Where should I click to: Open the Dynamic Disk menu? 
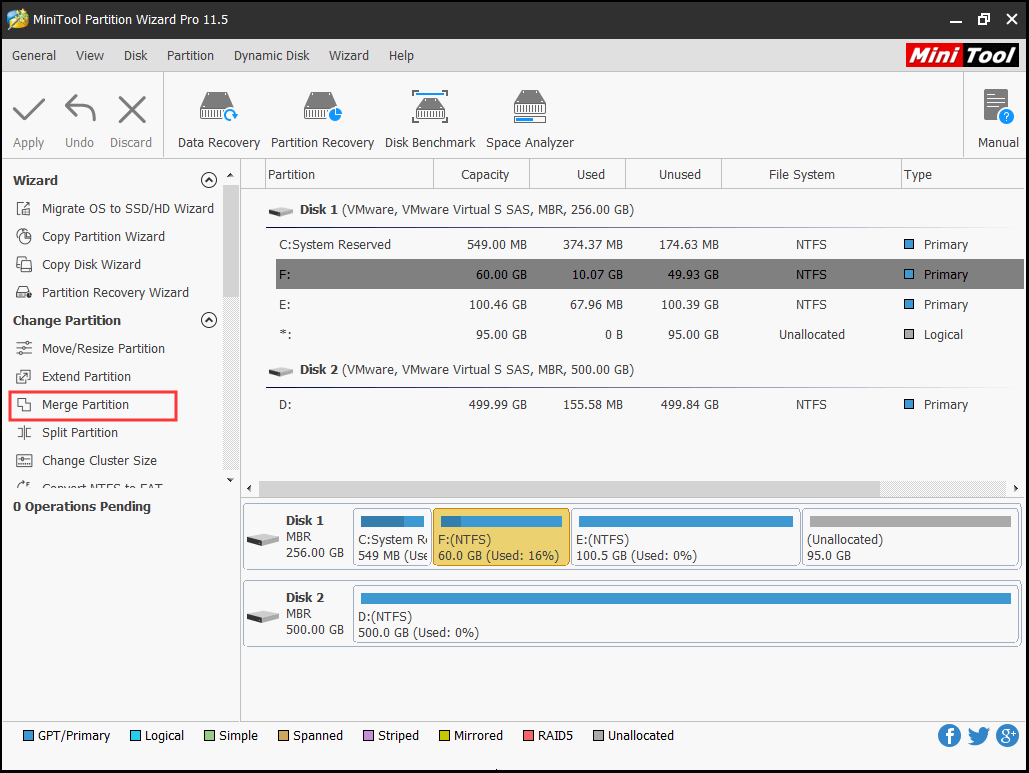pyautogui.click(x=272, y=56)
